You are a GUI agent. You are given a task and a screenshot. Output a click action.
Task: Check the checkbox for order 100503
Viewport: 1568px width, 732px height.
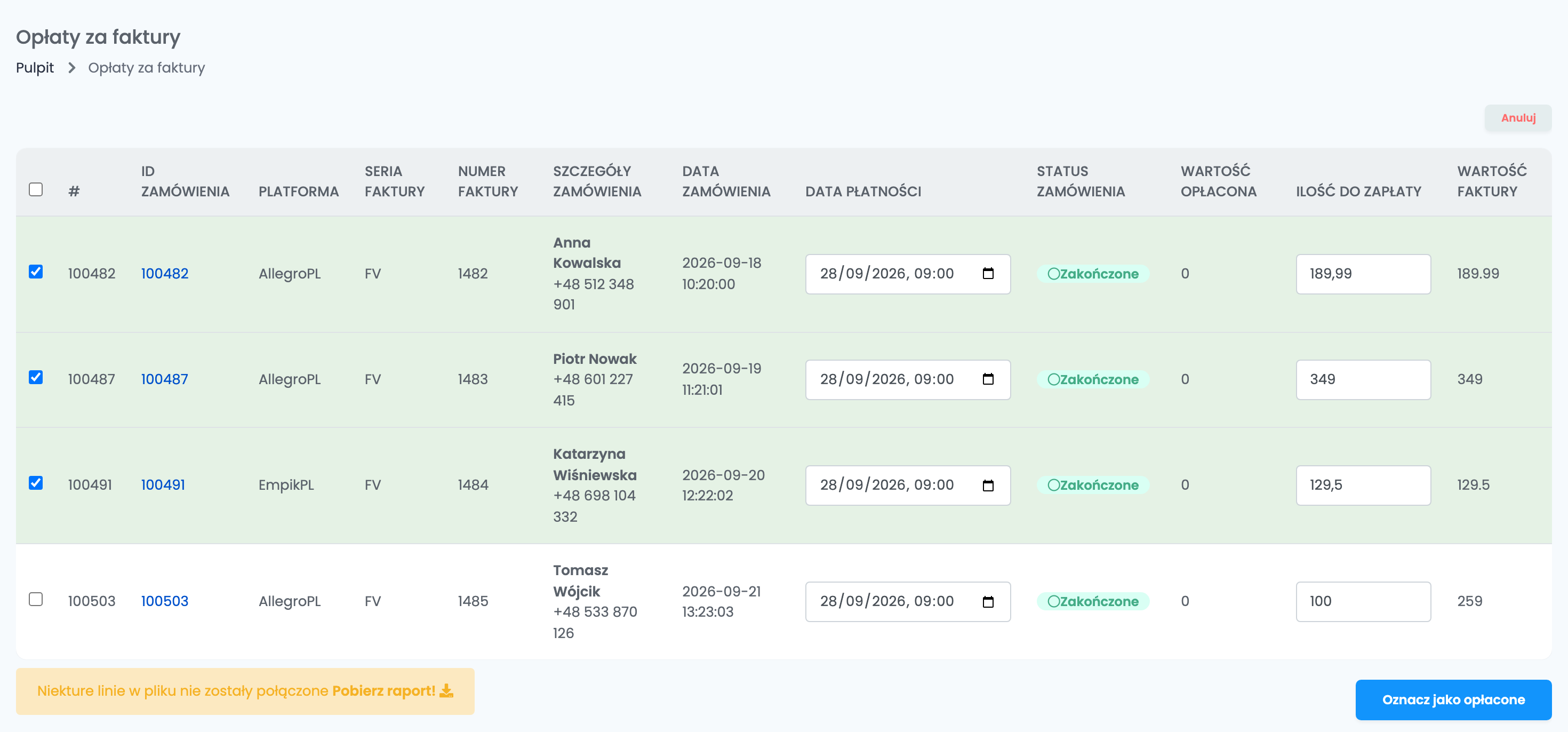pyautogui.click(x=36, y=599)
